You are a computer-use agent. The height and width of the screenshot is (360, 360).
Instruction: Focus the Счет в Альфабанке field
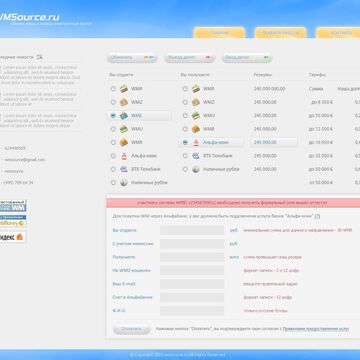[x=192, y=297]
